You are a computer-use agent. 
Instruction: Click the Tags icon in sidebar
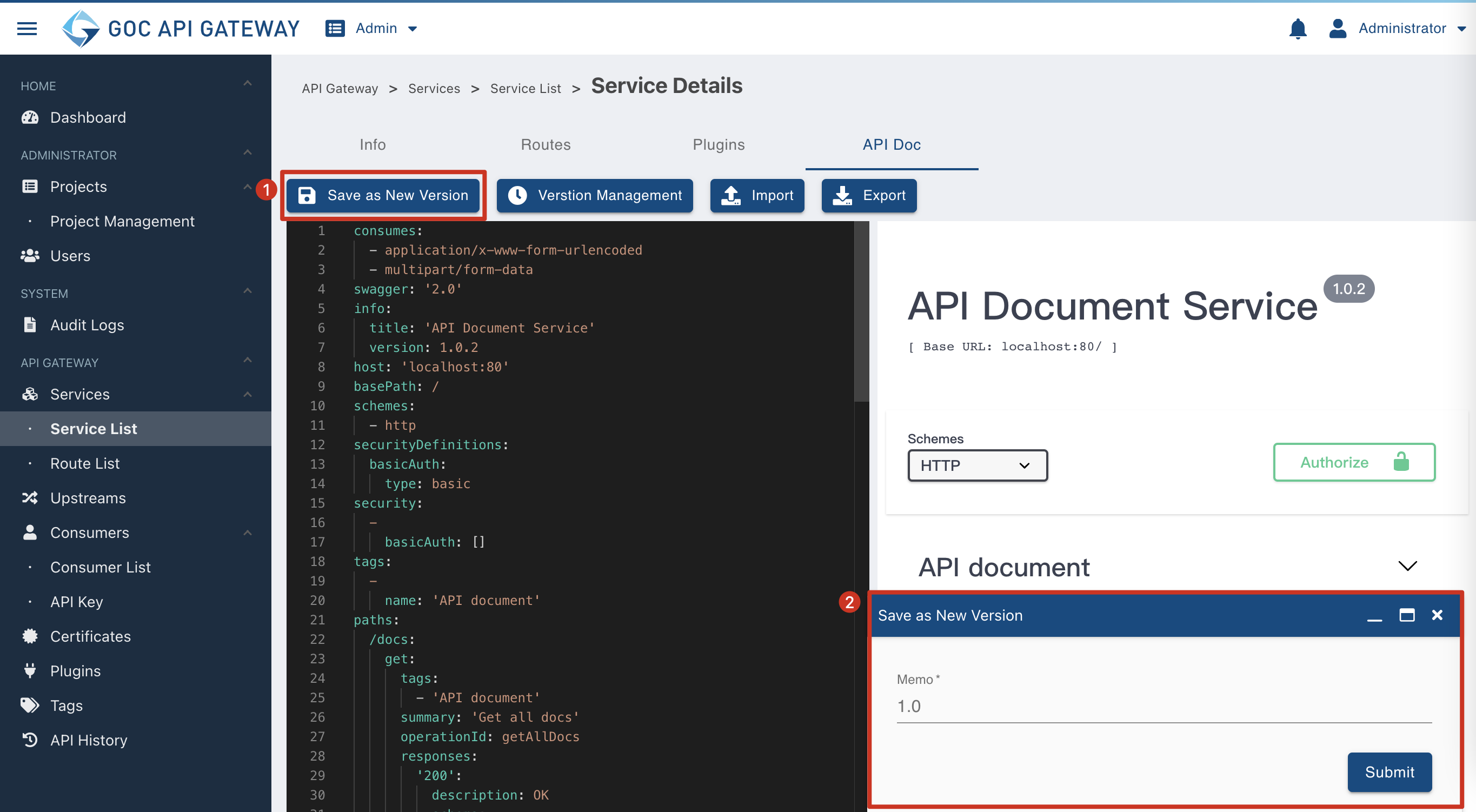point(30,705)
